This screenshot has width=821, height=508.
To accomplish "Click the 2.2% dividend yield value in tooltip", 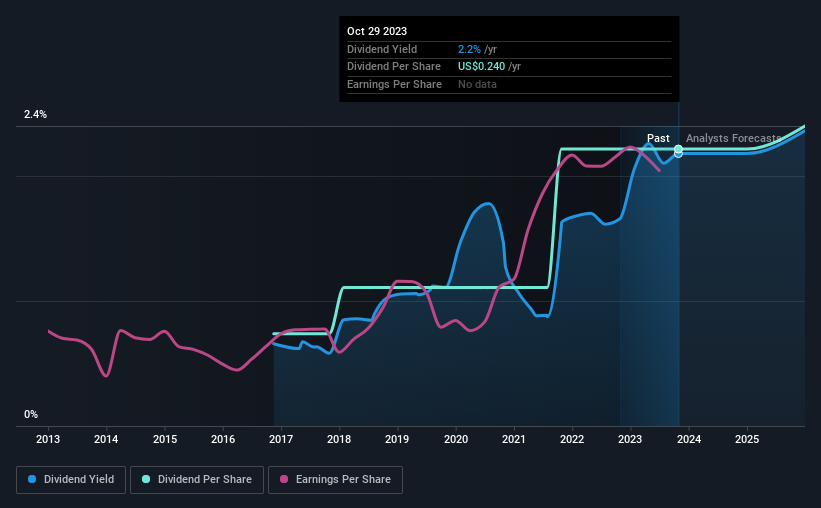I will click(469, 49).
